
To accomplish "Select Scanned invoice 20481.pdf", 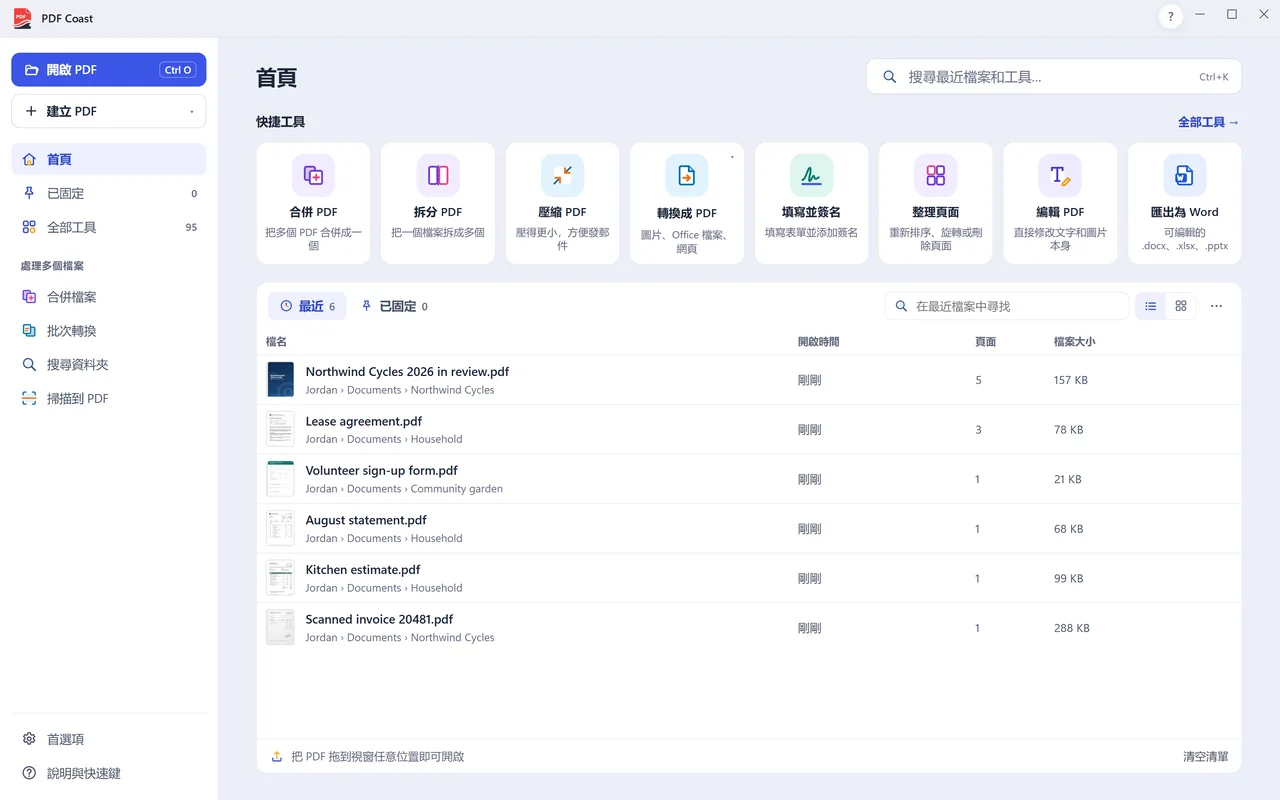I will coord(749,628).
